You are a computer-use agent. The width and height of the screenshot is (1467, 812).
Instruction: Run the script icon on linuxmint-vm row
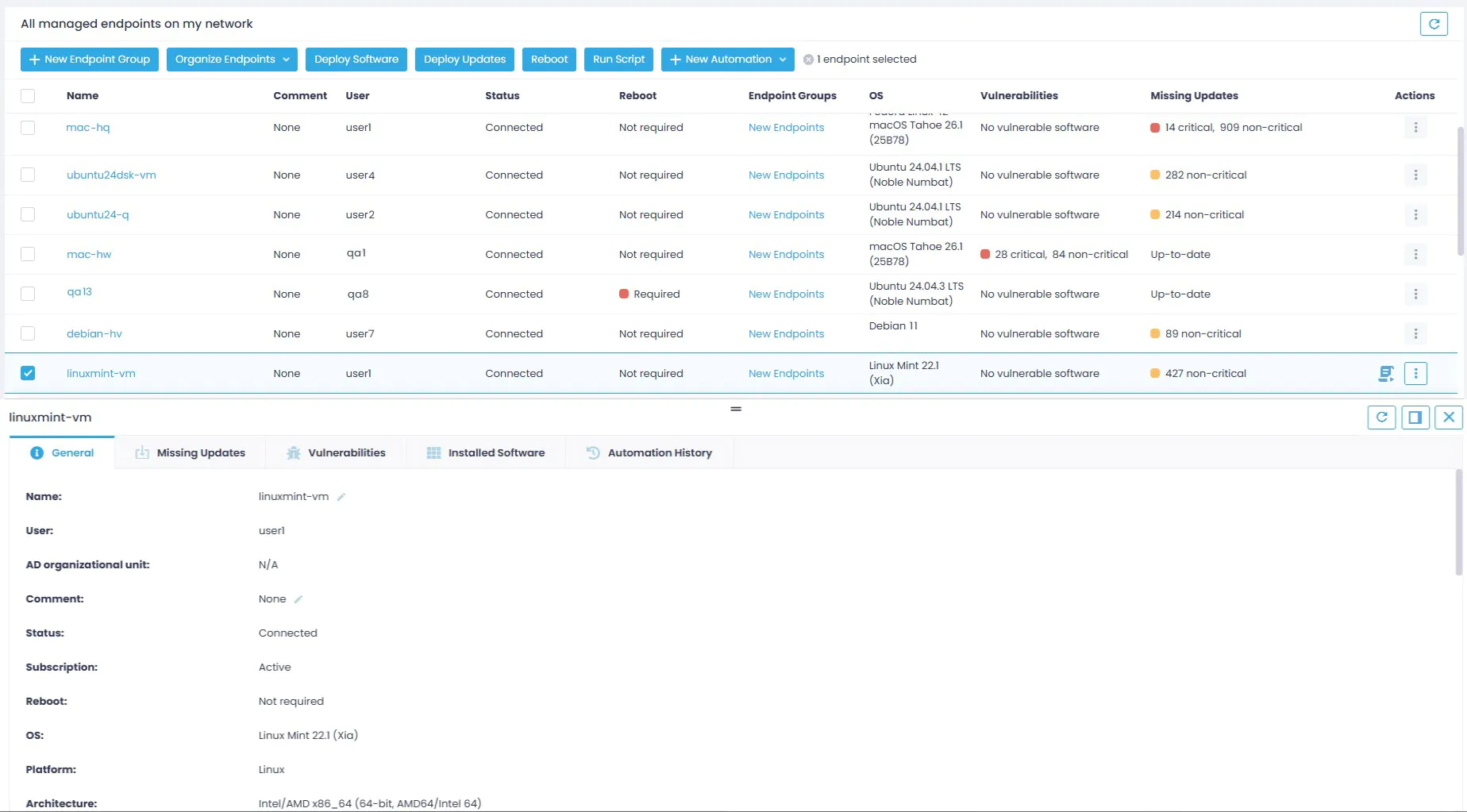click(1386, 373)
